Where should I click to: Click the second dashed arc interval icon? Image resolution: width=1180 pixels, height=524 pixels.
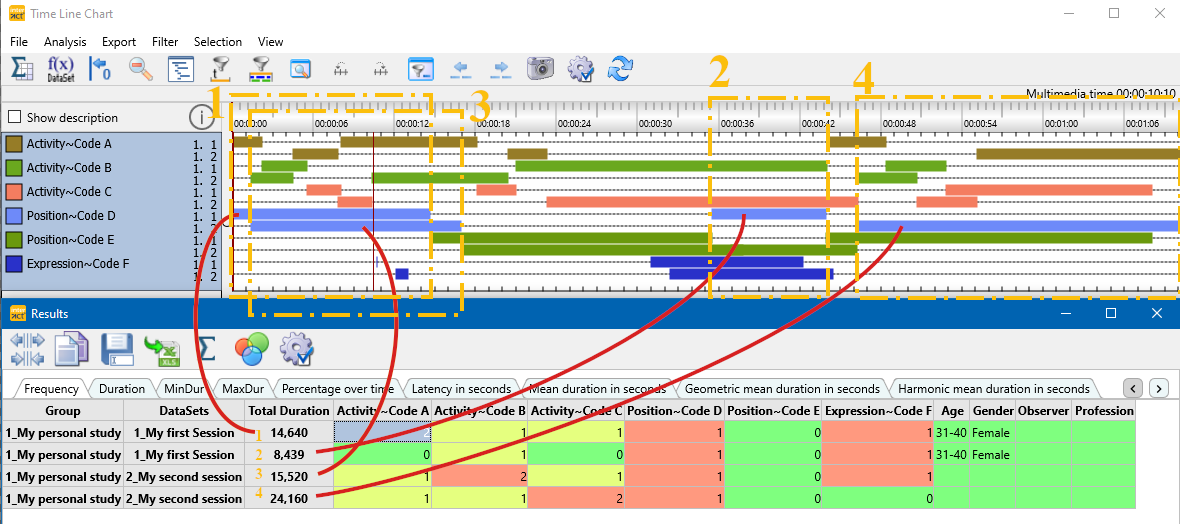click(382, 69)
